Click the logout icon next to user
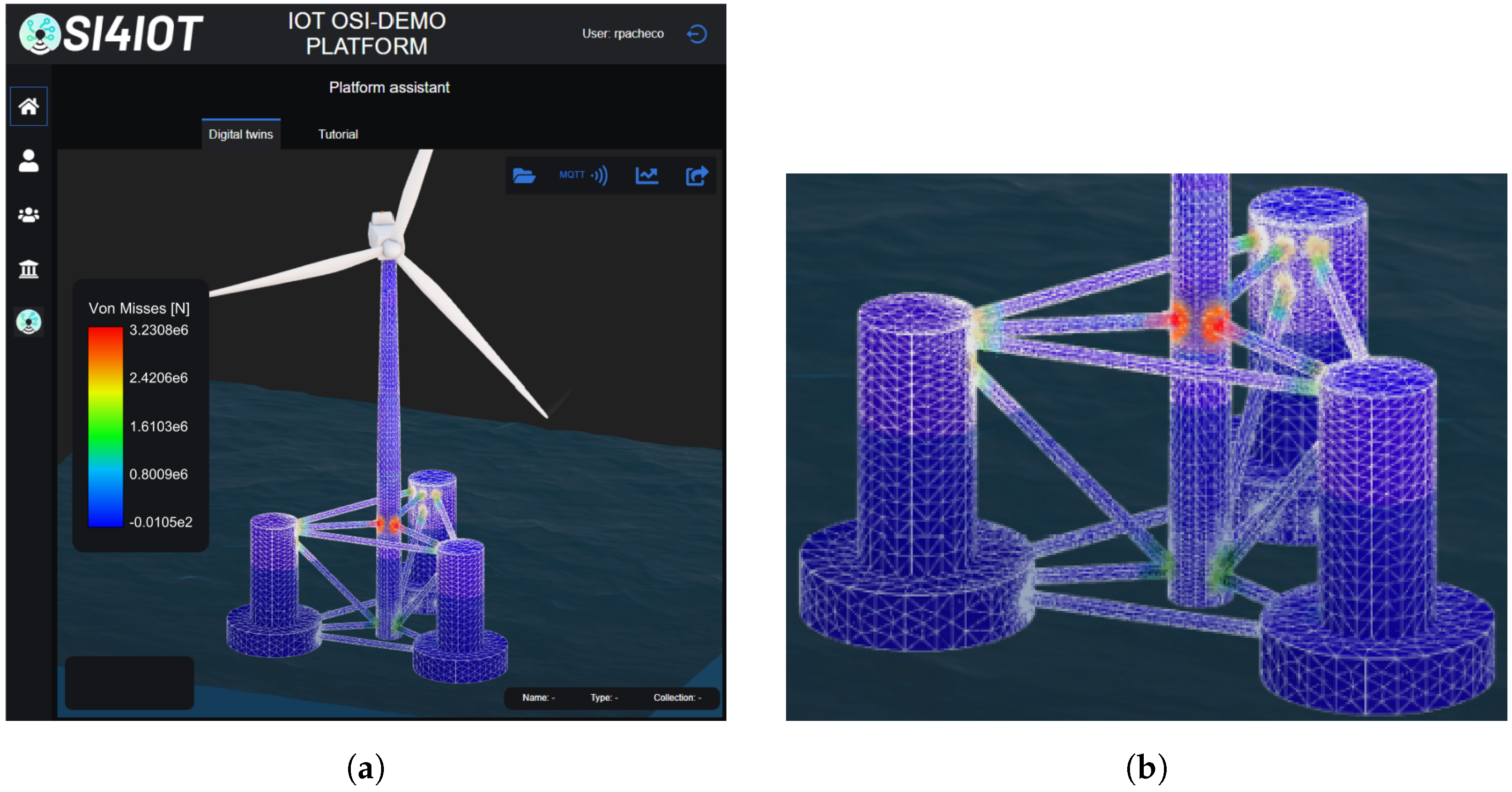 click(x=697, y=34)
